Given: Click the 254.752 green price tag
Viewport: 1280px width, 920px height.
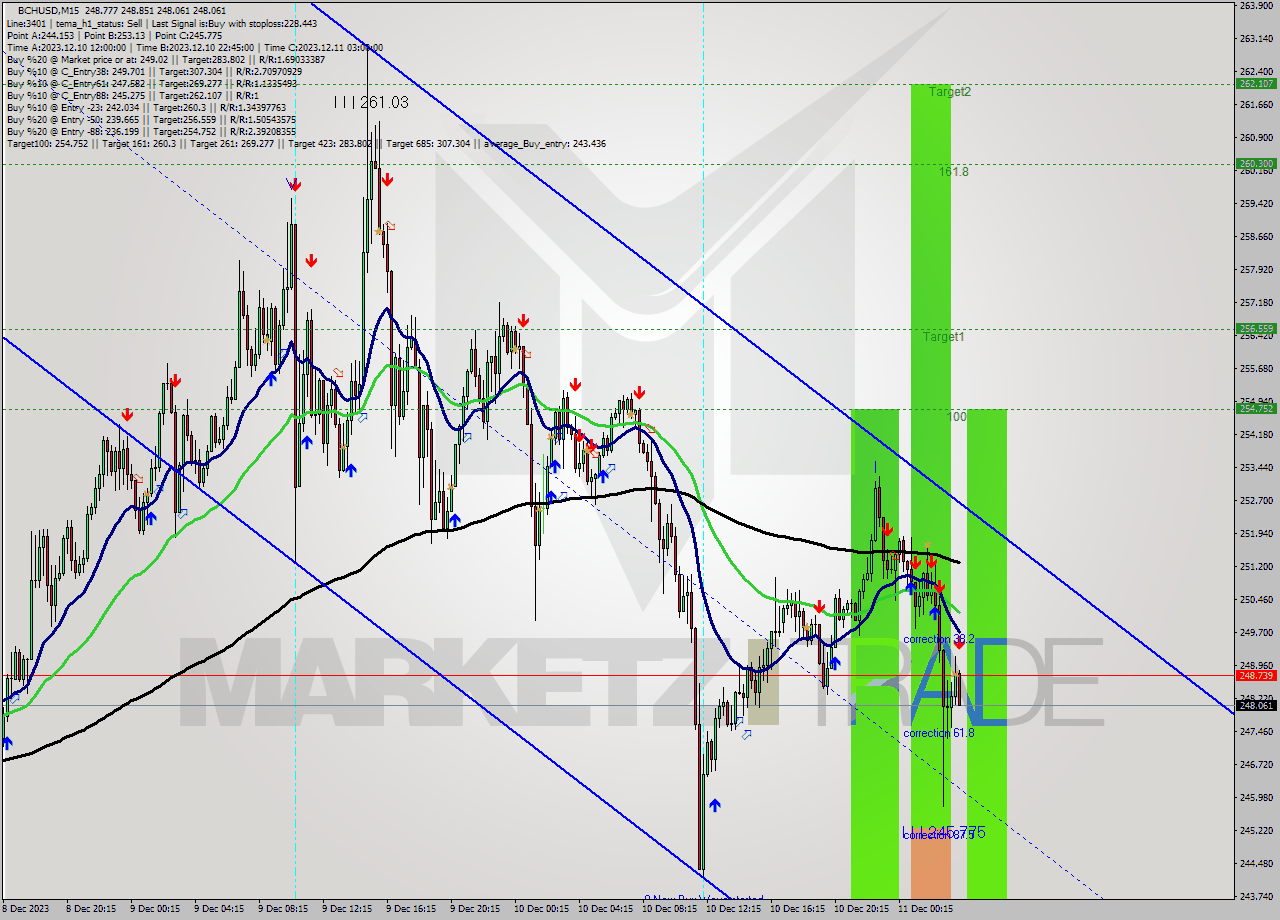Looking at the screenshot, I should [1255, 408].
